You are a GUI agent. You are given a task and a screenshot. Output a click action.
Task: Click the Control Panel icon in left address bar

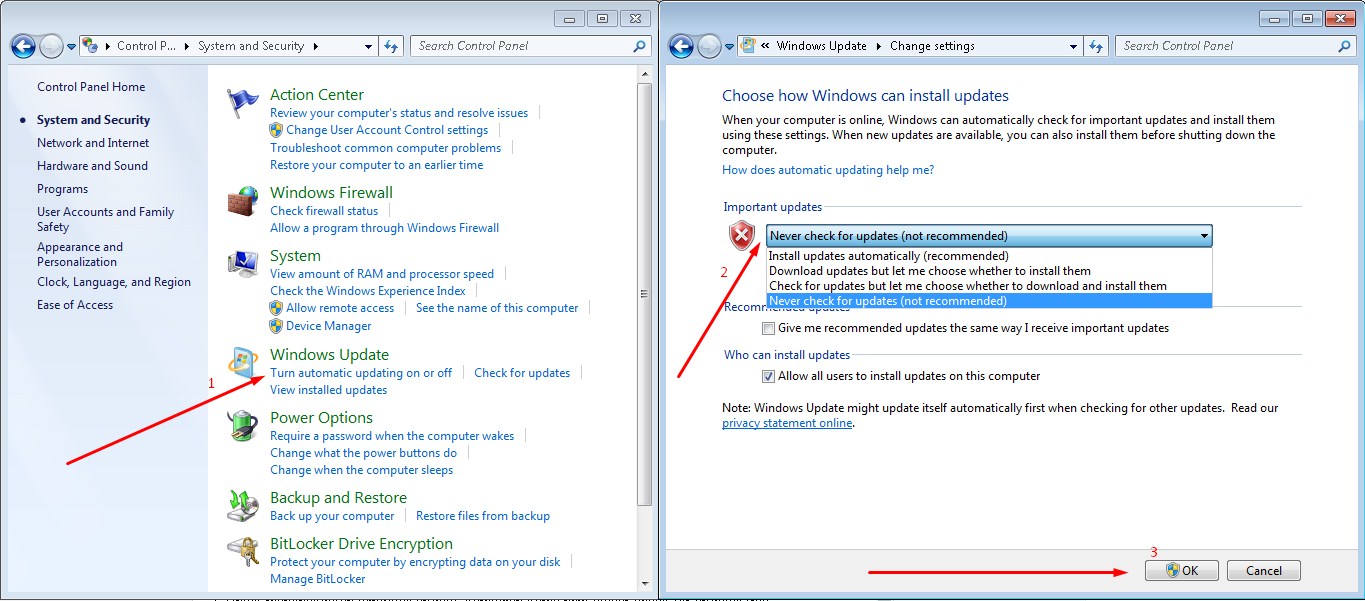point(90,46)
